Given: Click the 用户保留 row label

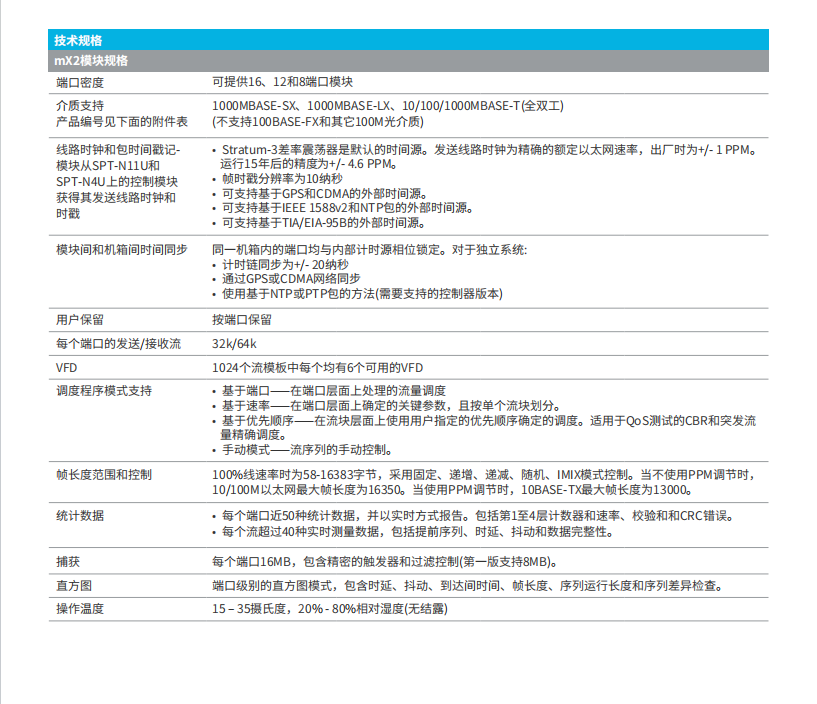Looking at the screenshot, I should pos(80,319).
